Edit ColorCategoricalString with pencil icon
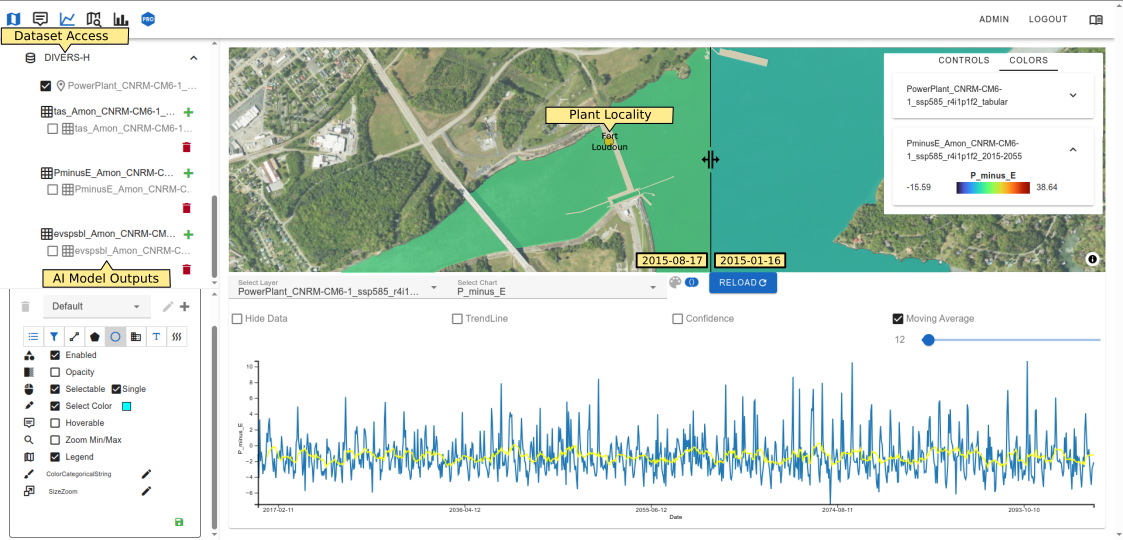This screenshot has width=1123, height=540. tap(147, 474)
